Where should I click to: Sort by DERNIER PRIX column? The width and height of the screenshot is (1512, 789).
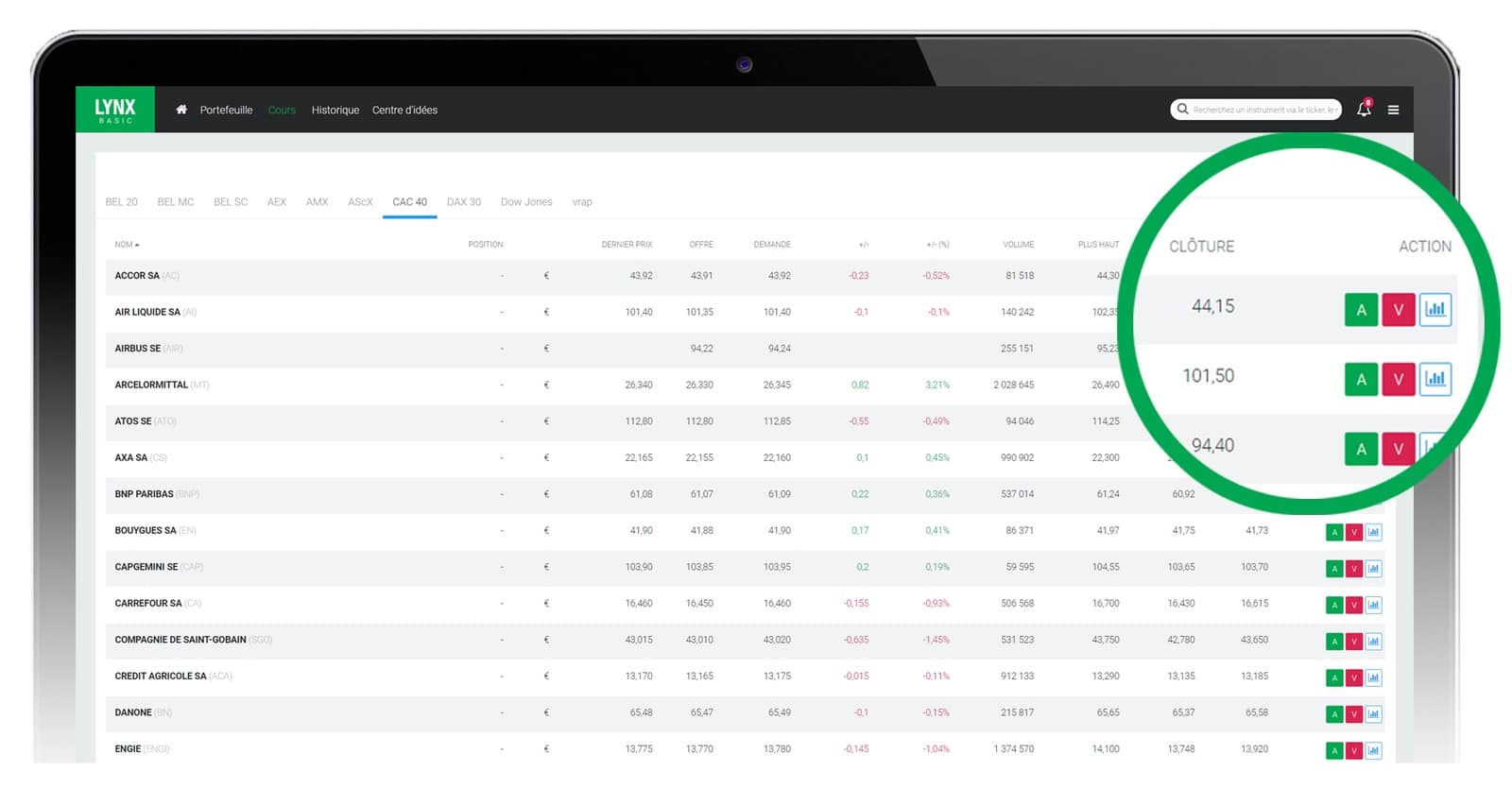coord(627,245)
